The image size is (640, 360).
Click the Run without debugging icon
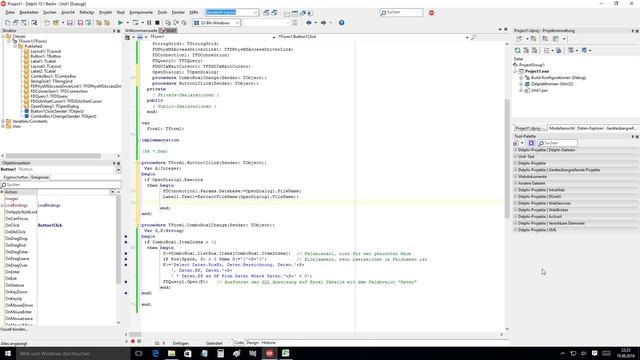(136, 23)
